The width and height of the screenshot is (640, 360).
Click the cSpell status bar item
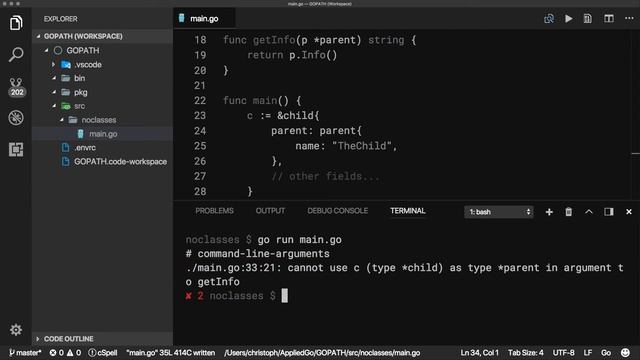(103, 353)
